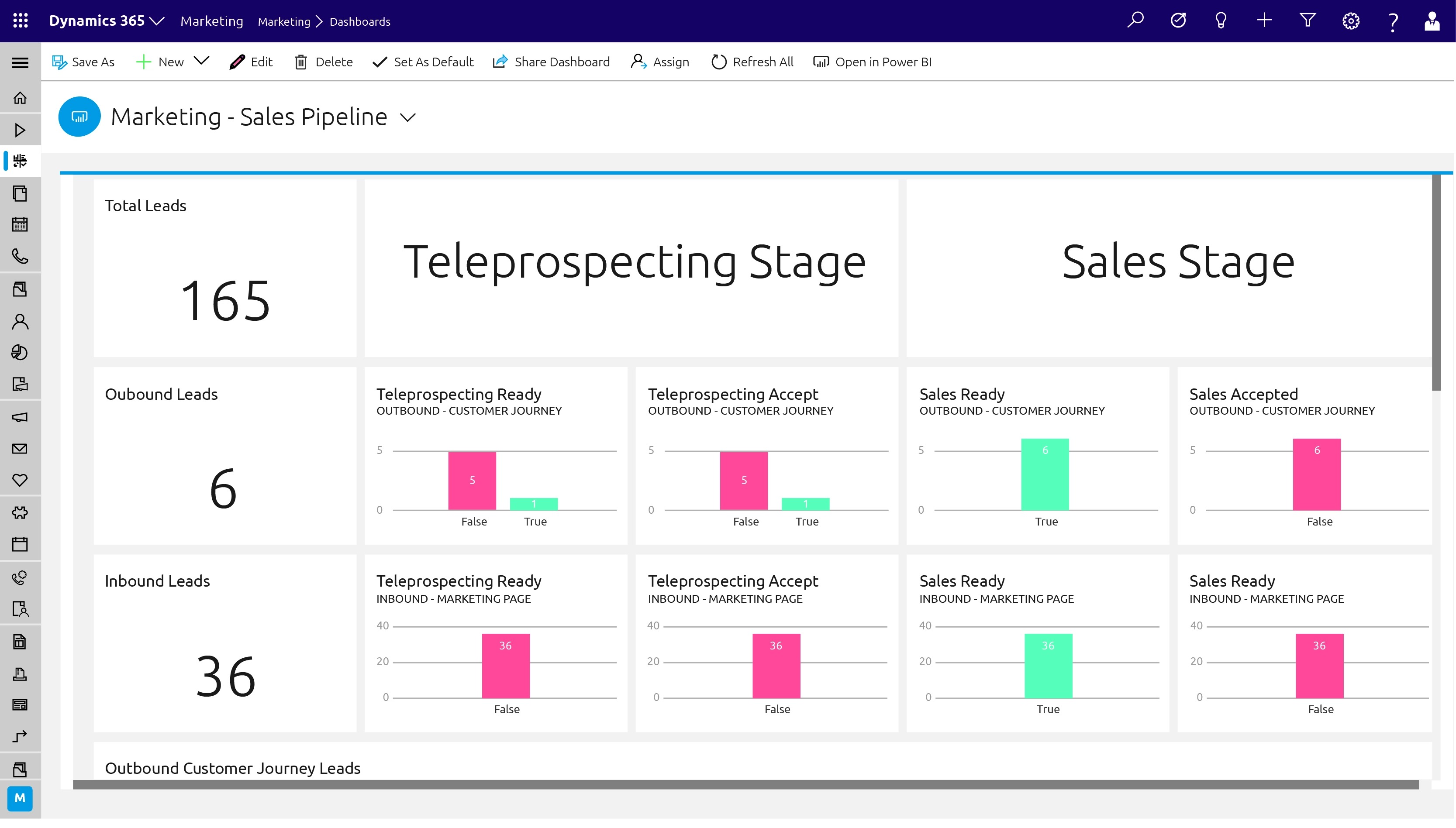Toggle the hamburger navigation menu
This screenshot has width=1456, height=828.
click(x=20, y=62)
